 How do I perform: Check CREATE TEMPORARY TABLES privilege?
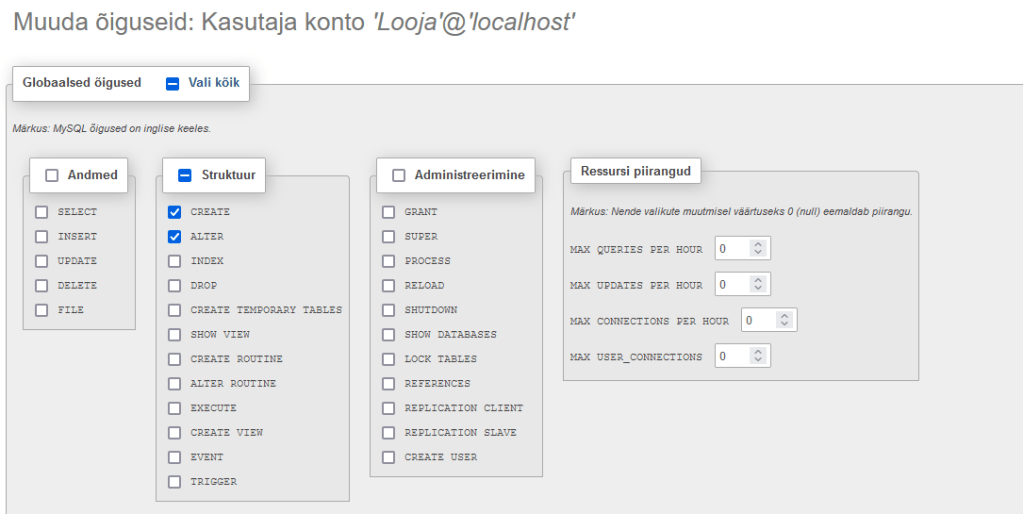pyautogui.click(x=175, y=310)
